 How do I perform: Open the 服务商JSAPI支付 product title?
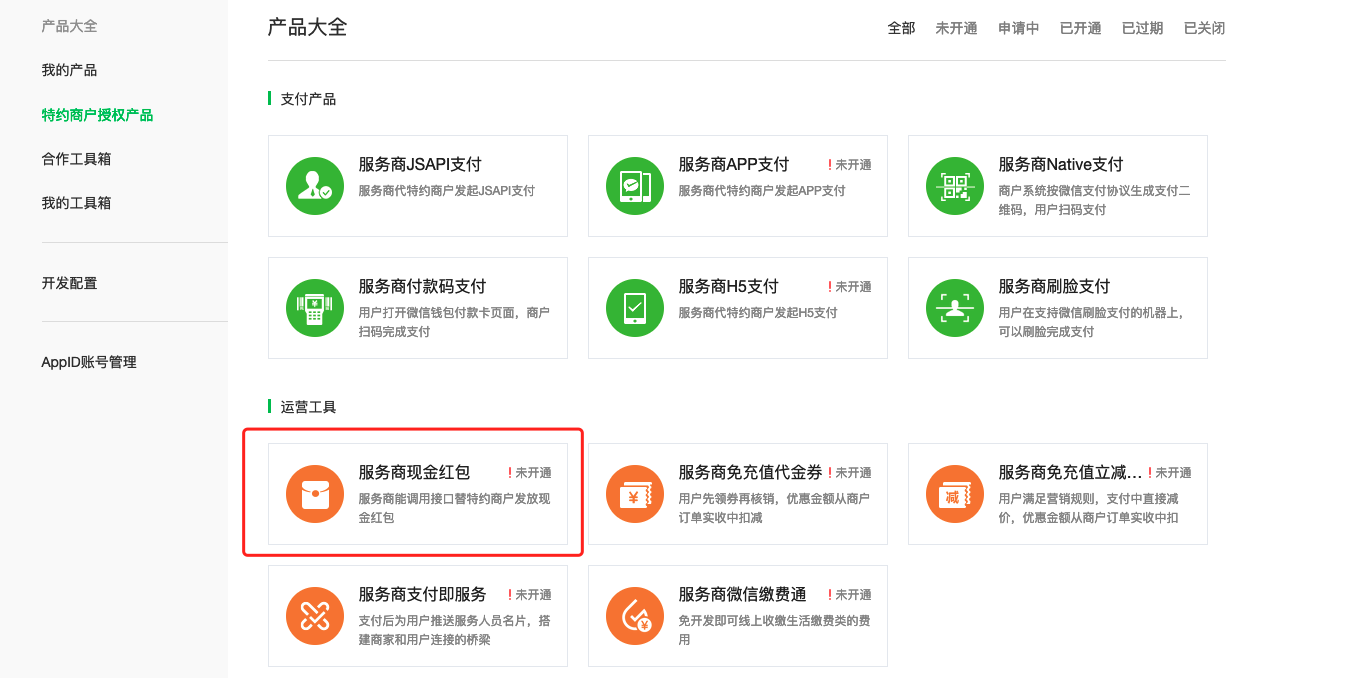(x=420, y=164)
